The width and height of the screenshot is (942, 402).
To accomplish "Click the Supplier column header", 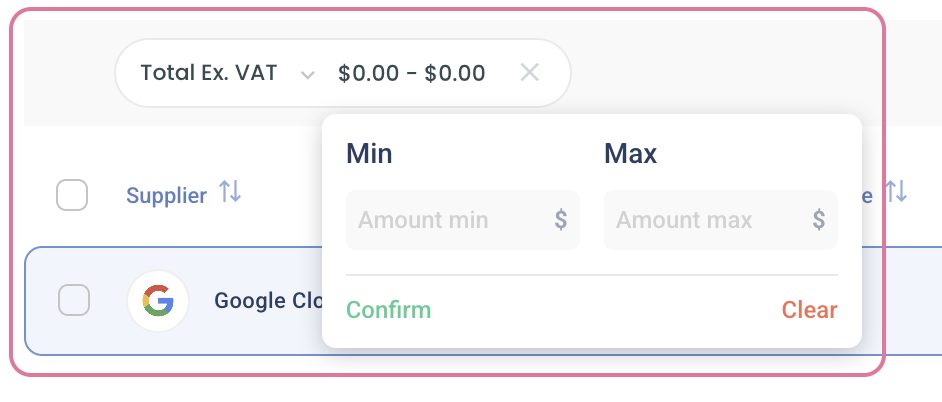I will pyautogui.click(x=166, y=195).
